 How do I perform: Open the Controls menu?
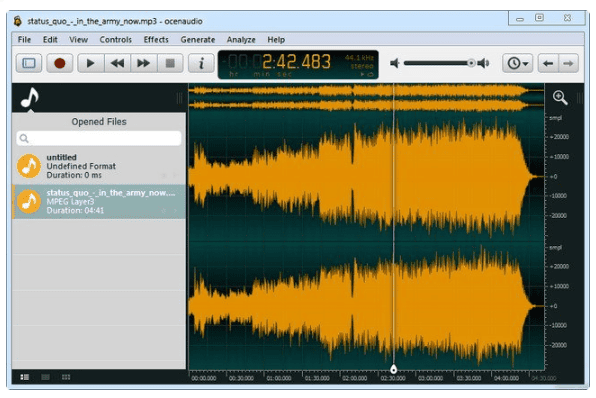(x=116, y=40)
